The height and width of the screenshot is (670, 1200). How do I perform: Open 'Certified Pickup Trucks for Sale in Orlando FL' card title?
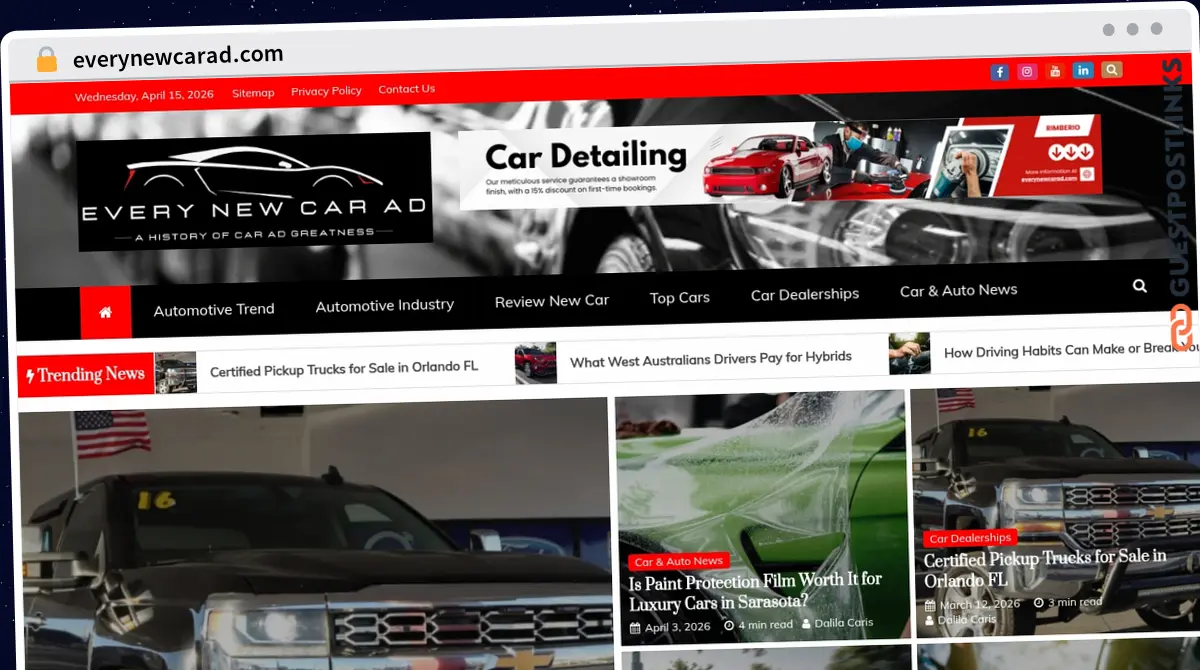(1045, 568)
